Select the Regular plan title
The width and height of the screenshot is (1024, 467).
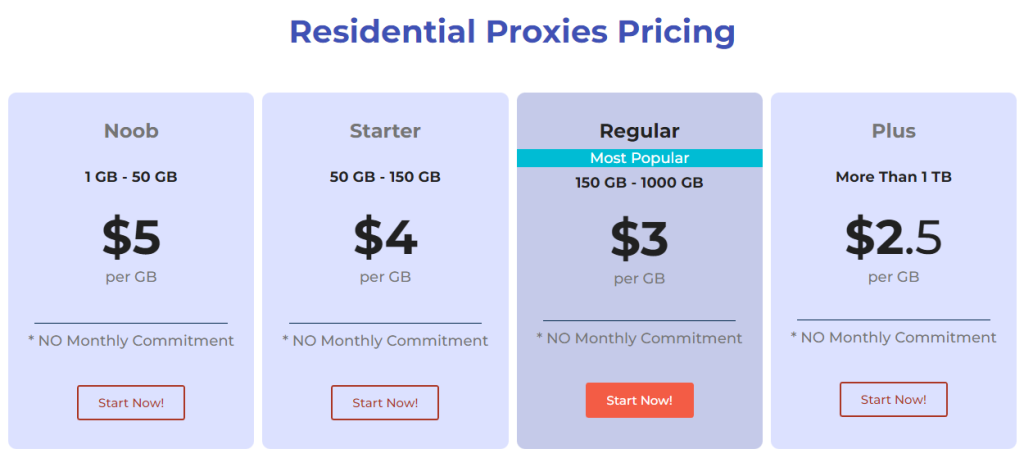(x=639, y=131)
